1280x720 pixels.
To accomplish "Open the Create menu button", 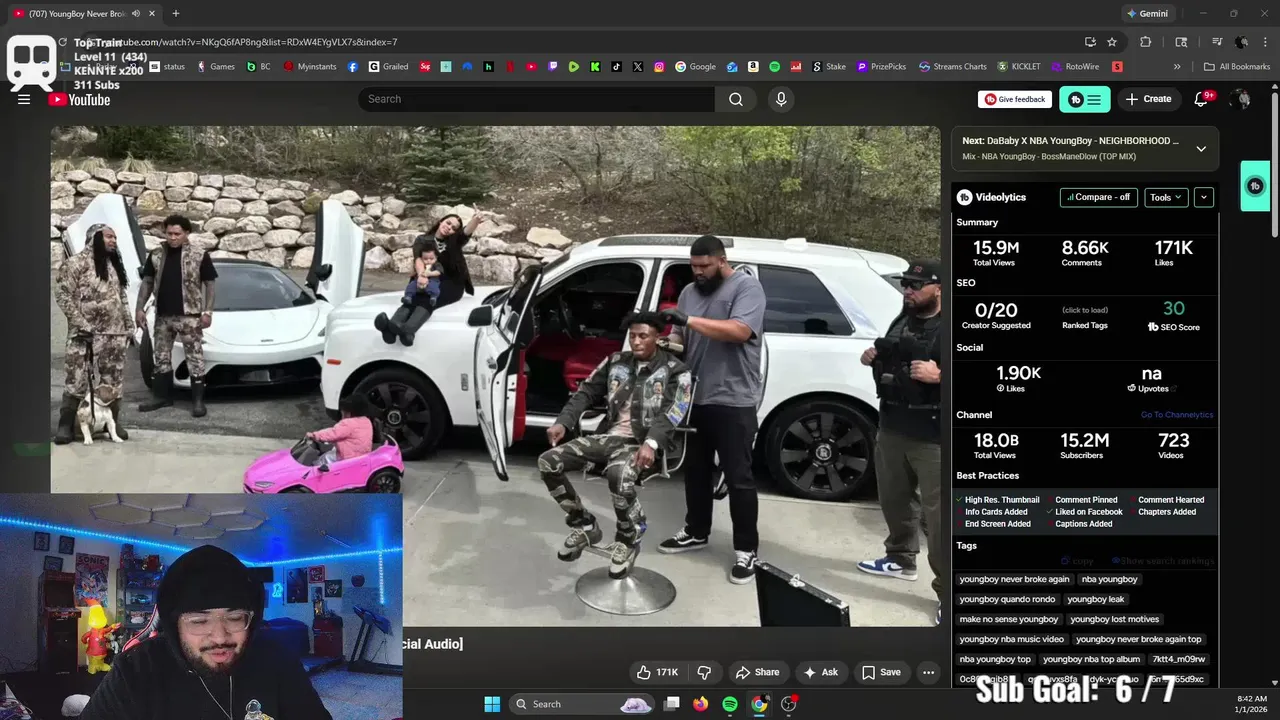I will coord(1148,99).
